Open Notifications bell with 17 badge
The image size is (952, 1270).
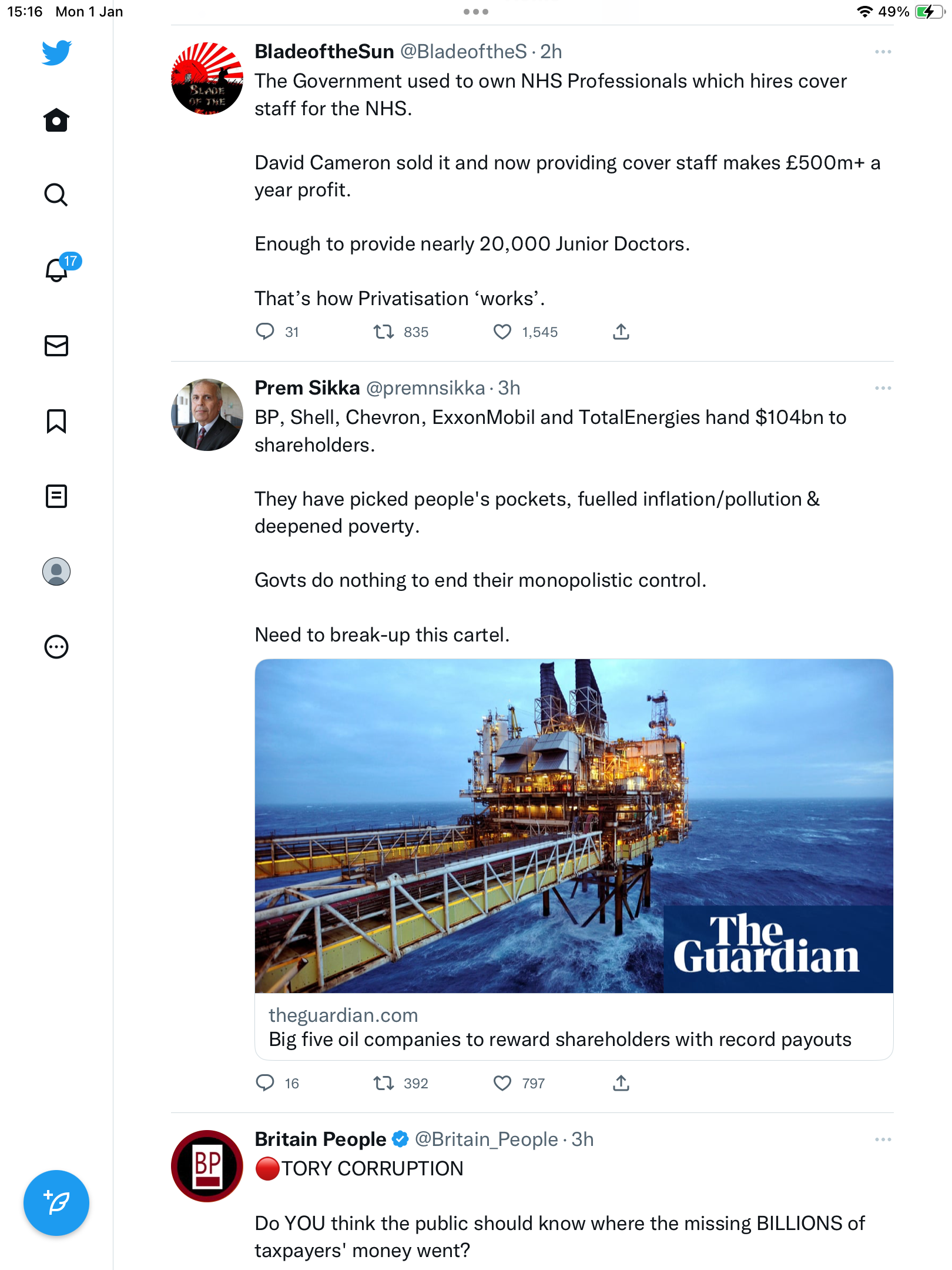point(57,269)
